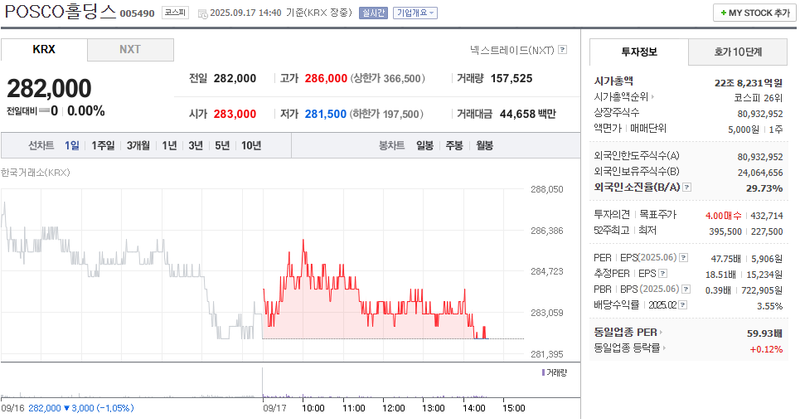Screen dimensions: 800x419
Task: Show the 일봉 candle chart
Action: (x=424, y=145)
